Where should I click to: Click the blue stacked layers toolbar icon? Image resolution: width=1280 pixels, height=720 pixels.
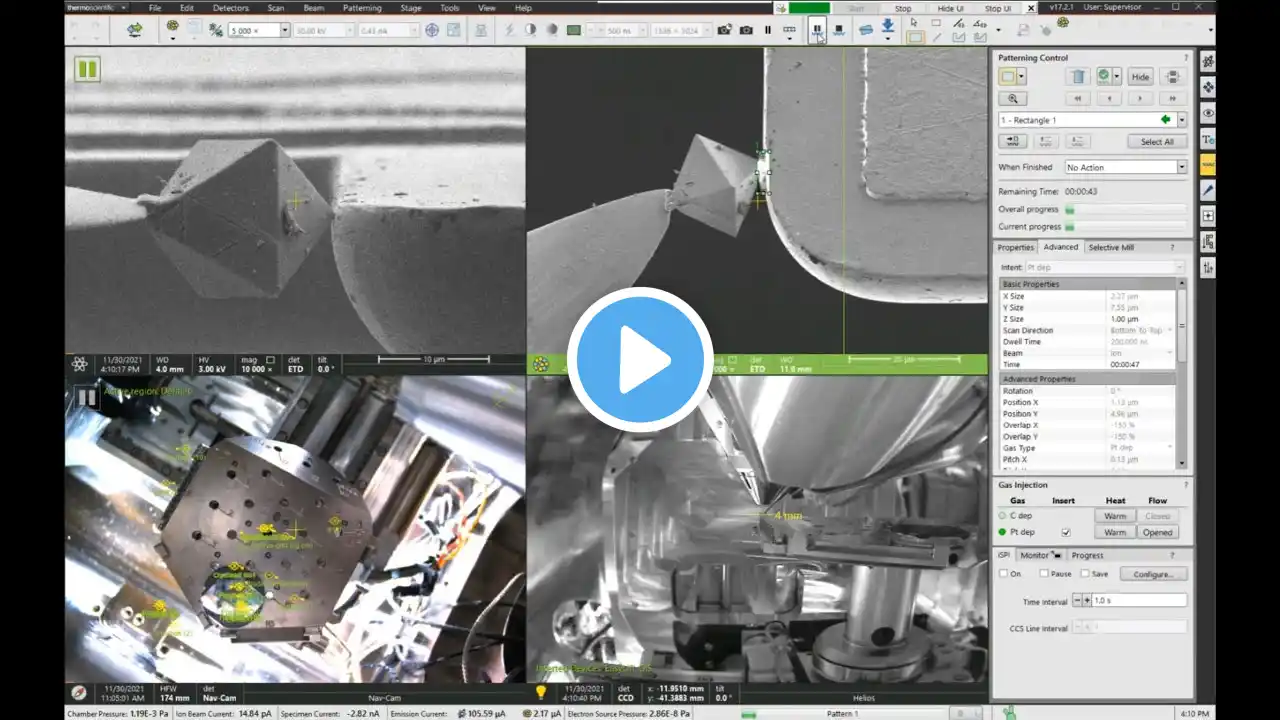click(x=866, y=30)
